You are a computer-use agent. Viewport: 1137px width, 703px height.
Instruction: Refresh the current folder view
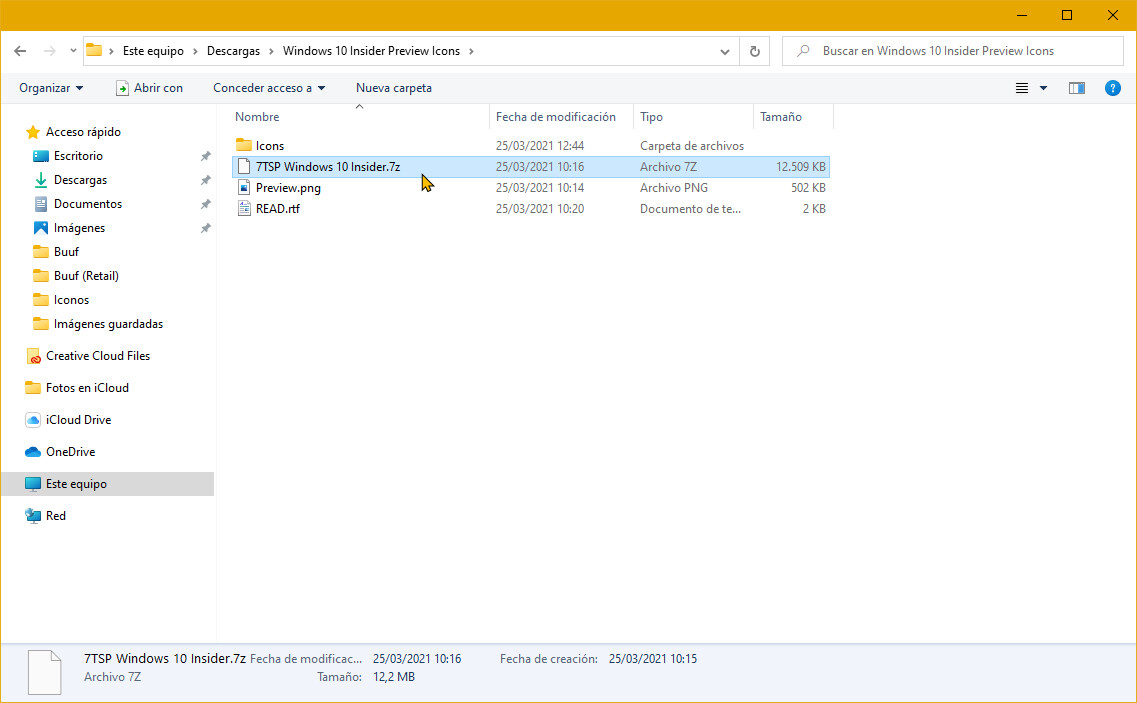pos(755,52)
